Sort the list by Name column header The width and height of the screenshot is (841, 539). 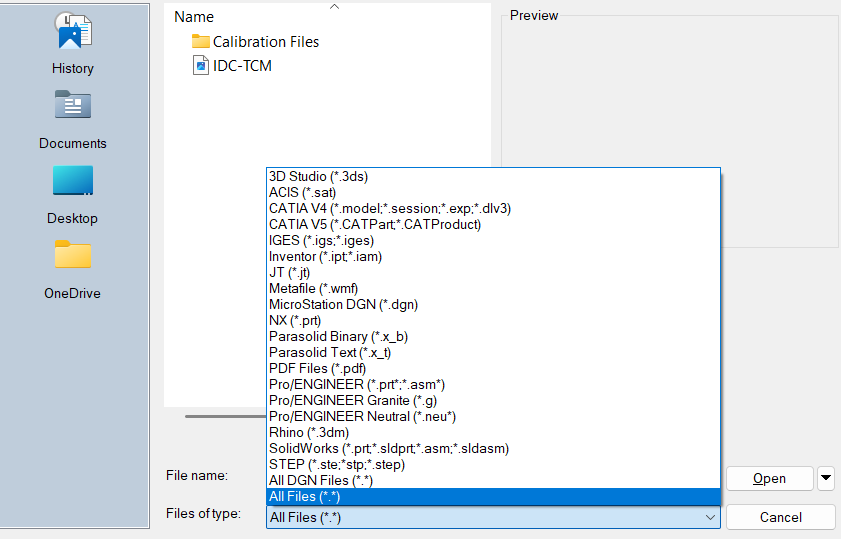pos(194,17)
